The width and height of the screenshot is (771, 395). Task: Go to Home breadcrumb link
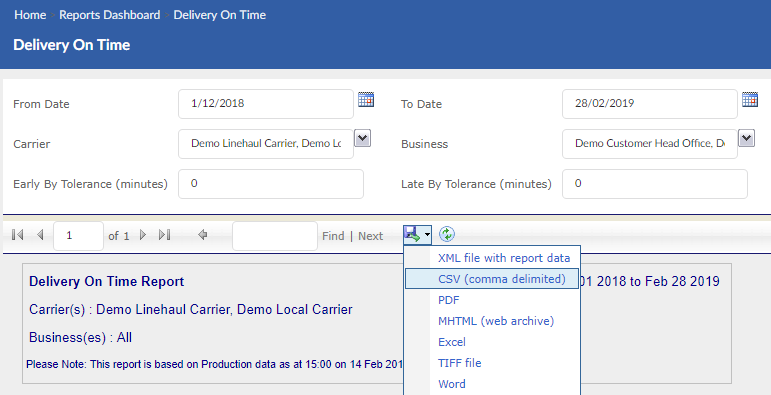30,15
